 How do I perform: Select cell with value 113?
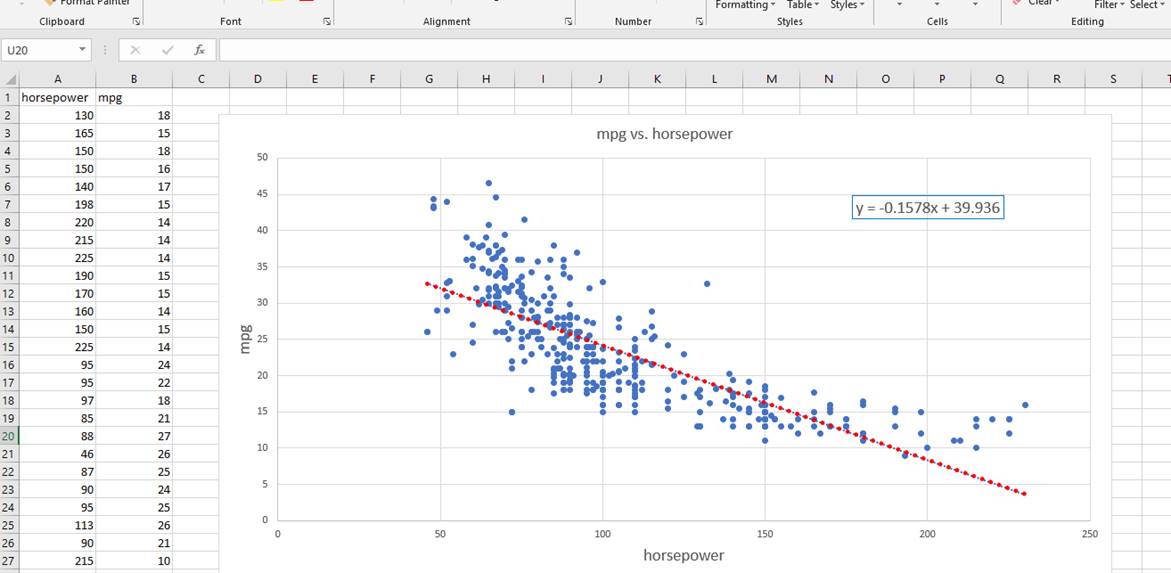(58, 525)
